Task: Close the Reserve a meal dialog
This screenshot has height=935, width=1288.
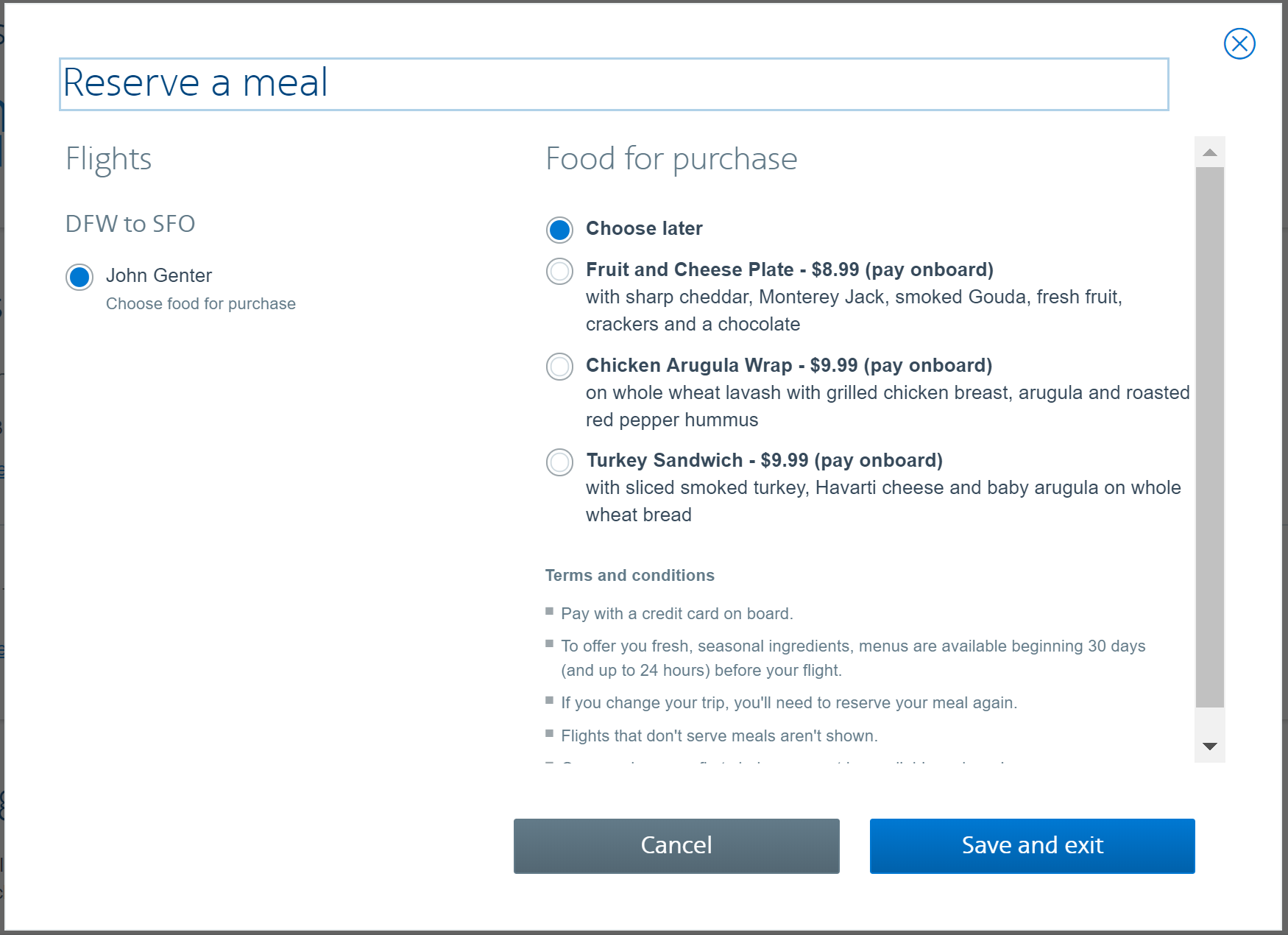Action: click(x=1239, y=44)
